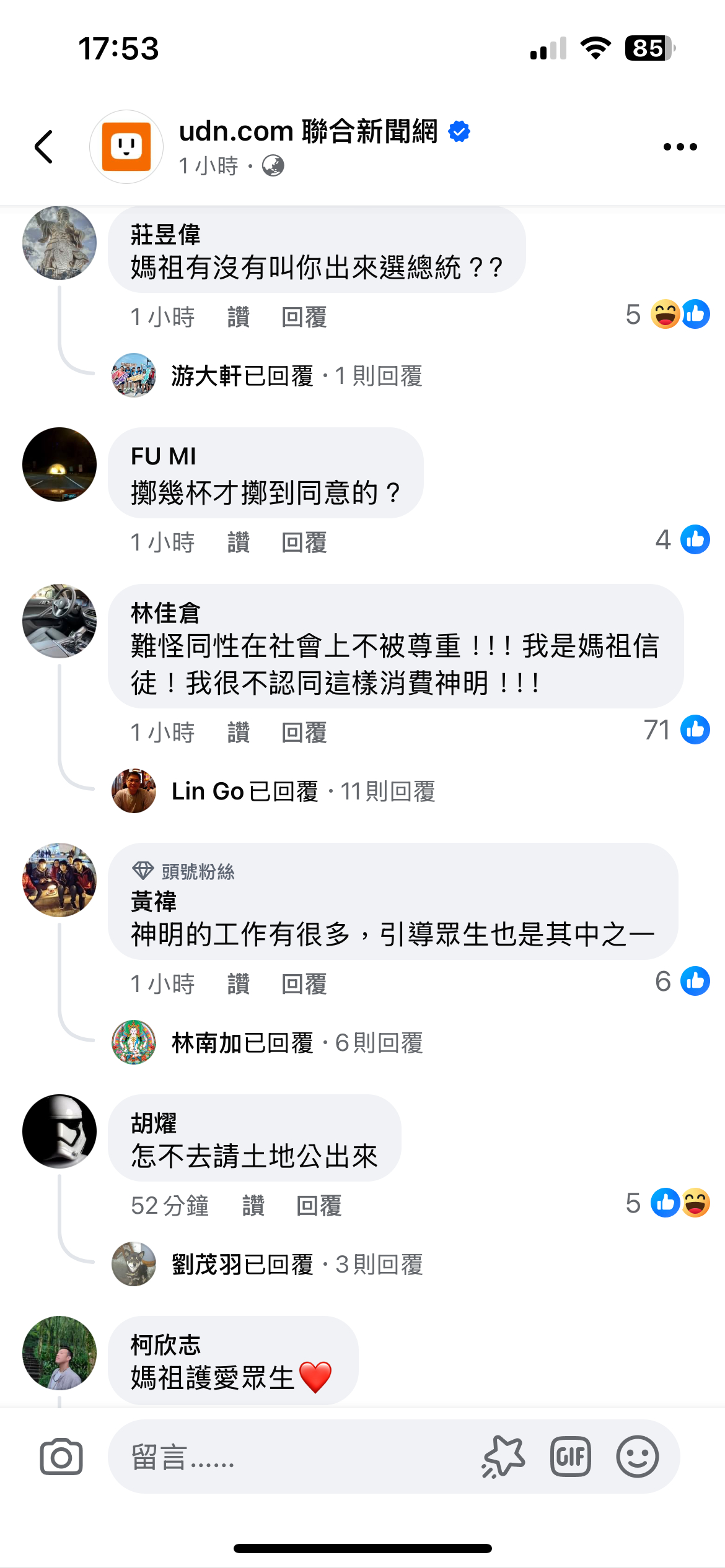Open the GIF picker icon

point(570,1457)
